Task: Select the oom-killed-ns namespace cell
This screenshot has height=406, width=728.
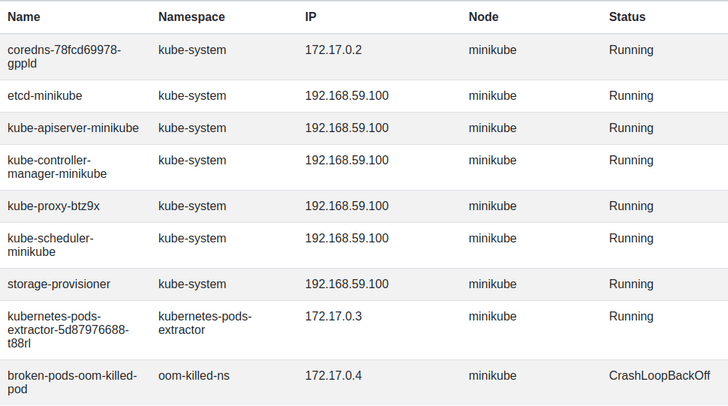Action: (x=194, y=376)
